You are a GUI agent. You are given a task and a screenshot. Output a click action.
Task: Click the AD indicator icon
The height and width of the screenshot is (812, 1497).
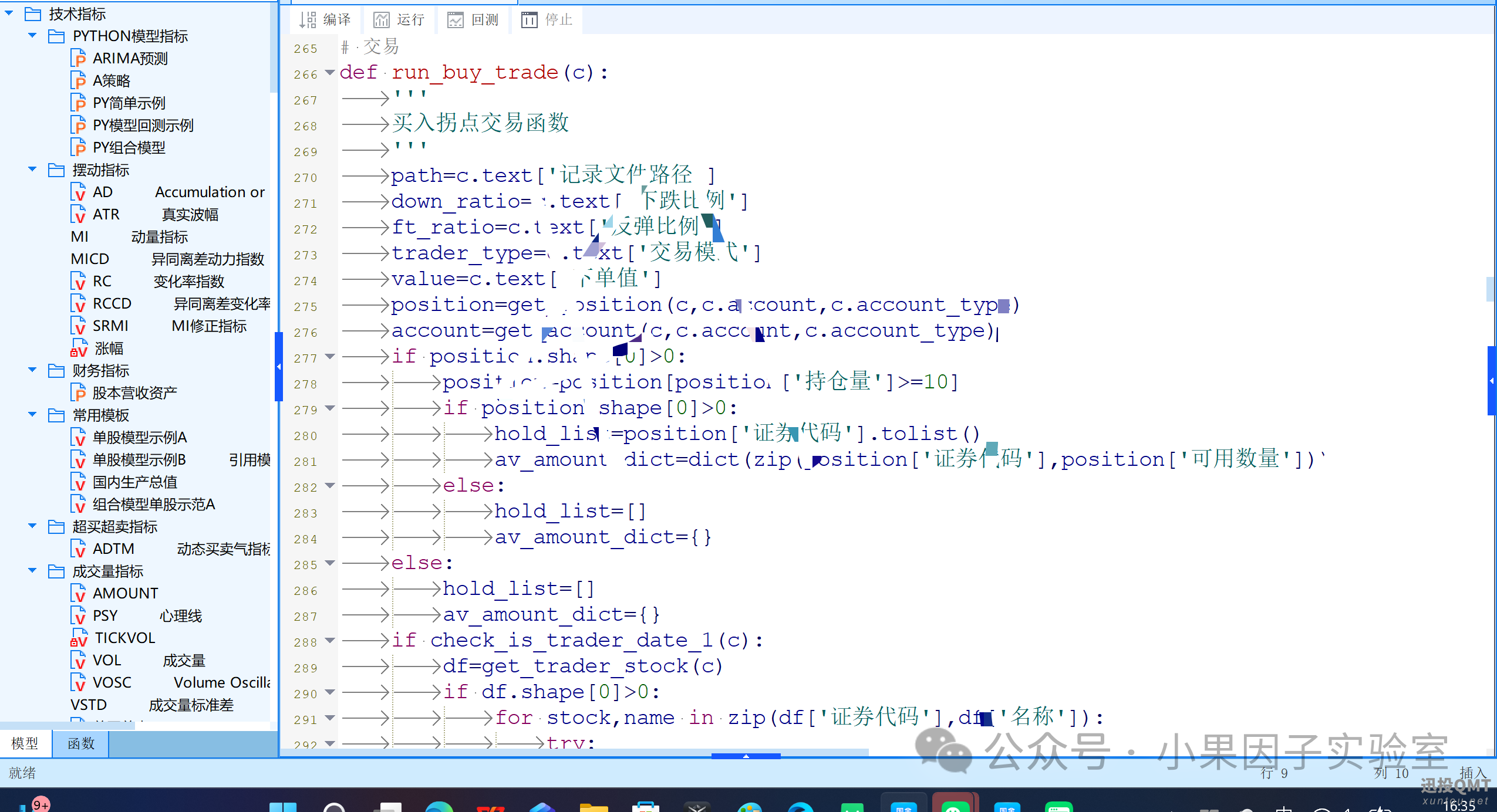coord(78,192)
